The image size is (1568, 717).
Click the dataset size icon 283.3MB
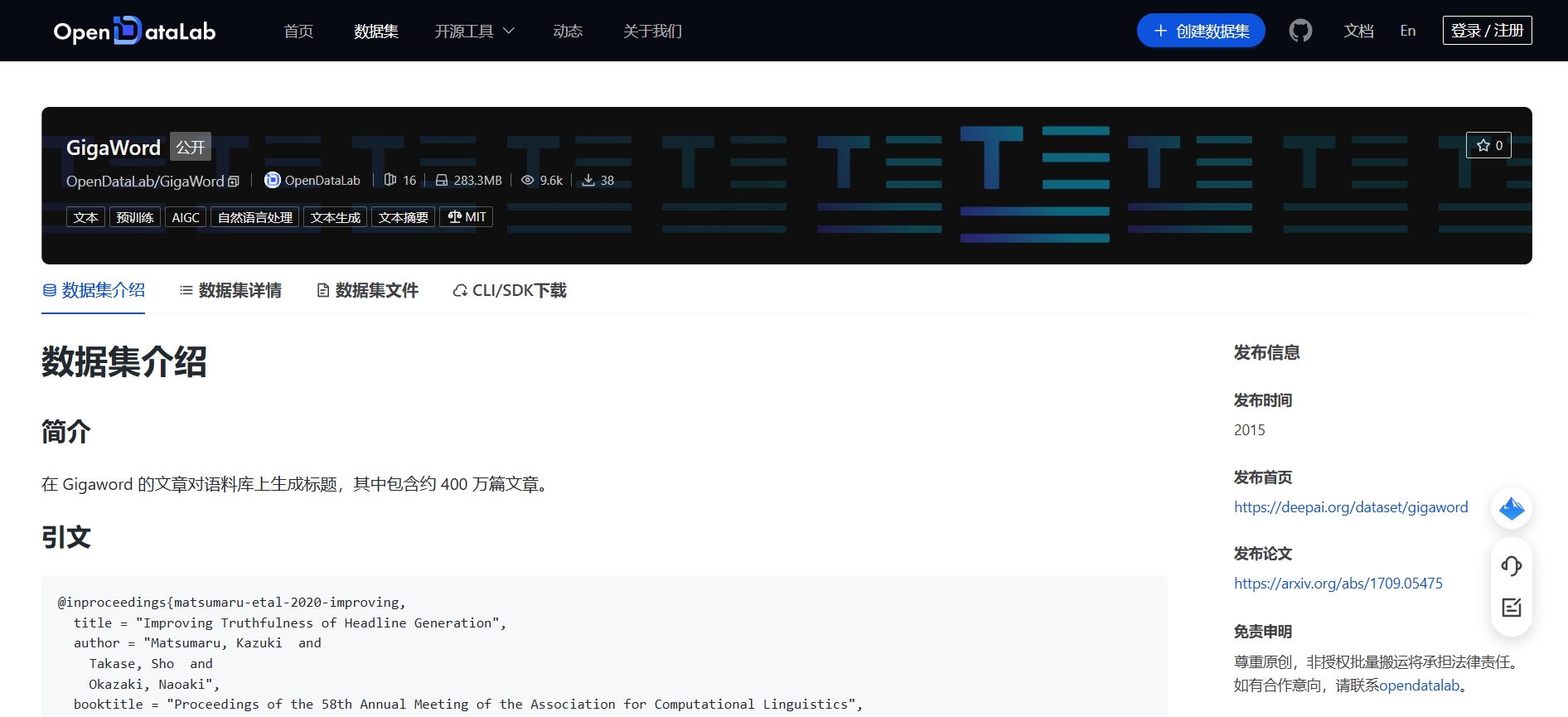tap(442, 180)
